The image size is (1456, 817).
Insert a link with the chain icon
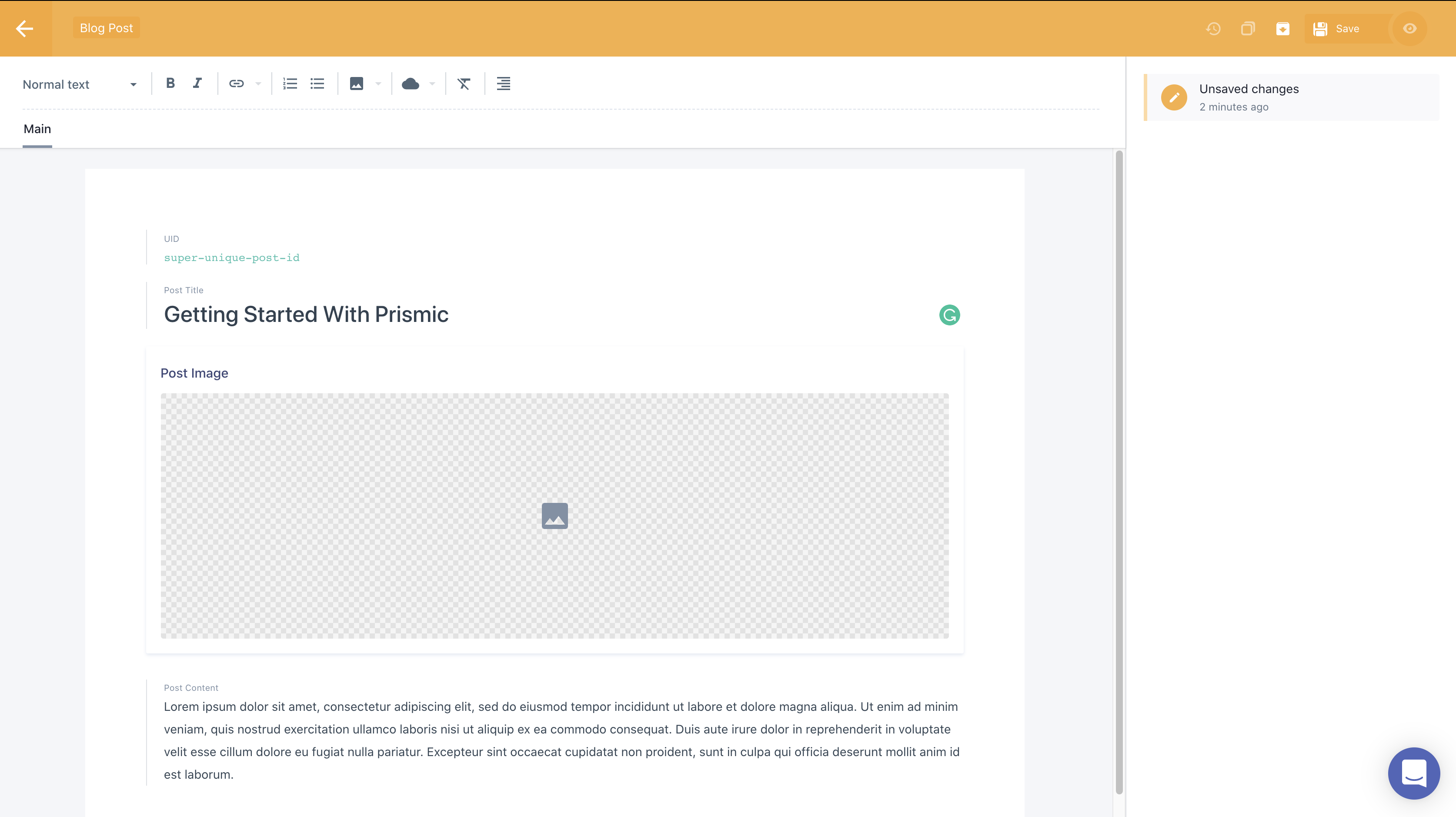(236, 84)
